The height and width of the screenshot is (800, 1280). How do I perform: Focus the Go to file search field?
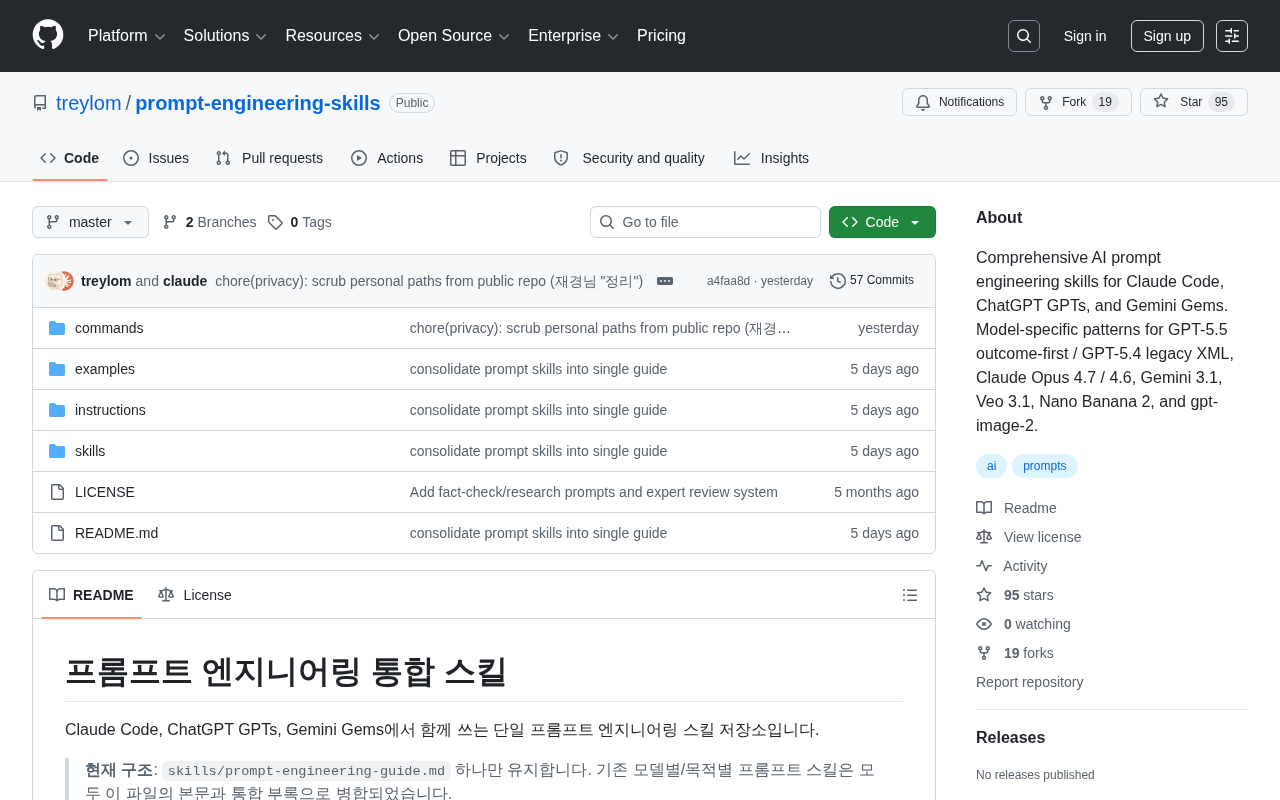(x=705, y=222)
